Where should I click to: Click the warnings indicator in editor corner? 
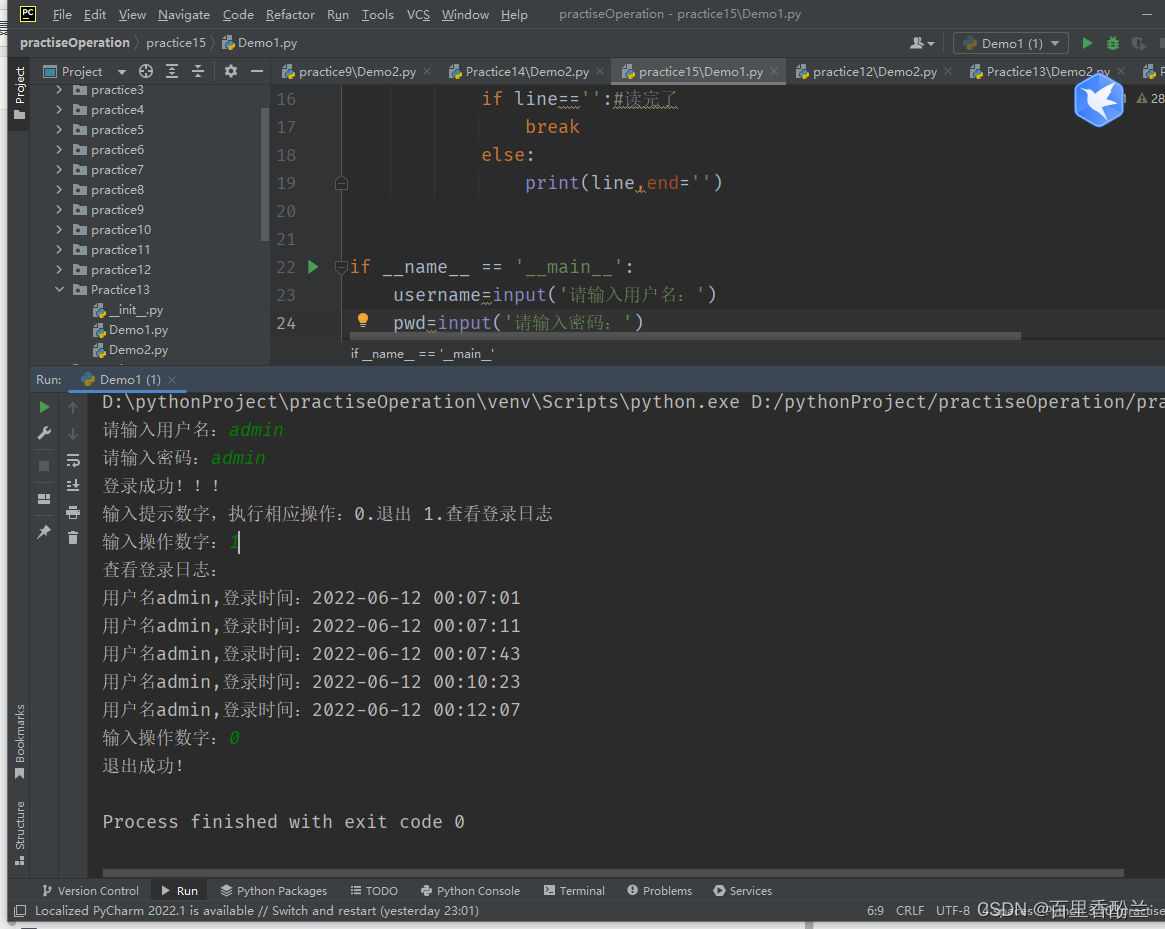click(1150, 98)
